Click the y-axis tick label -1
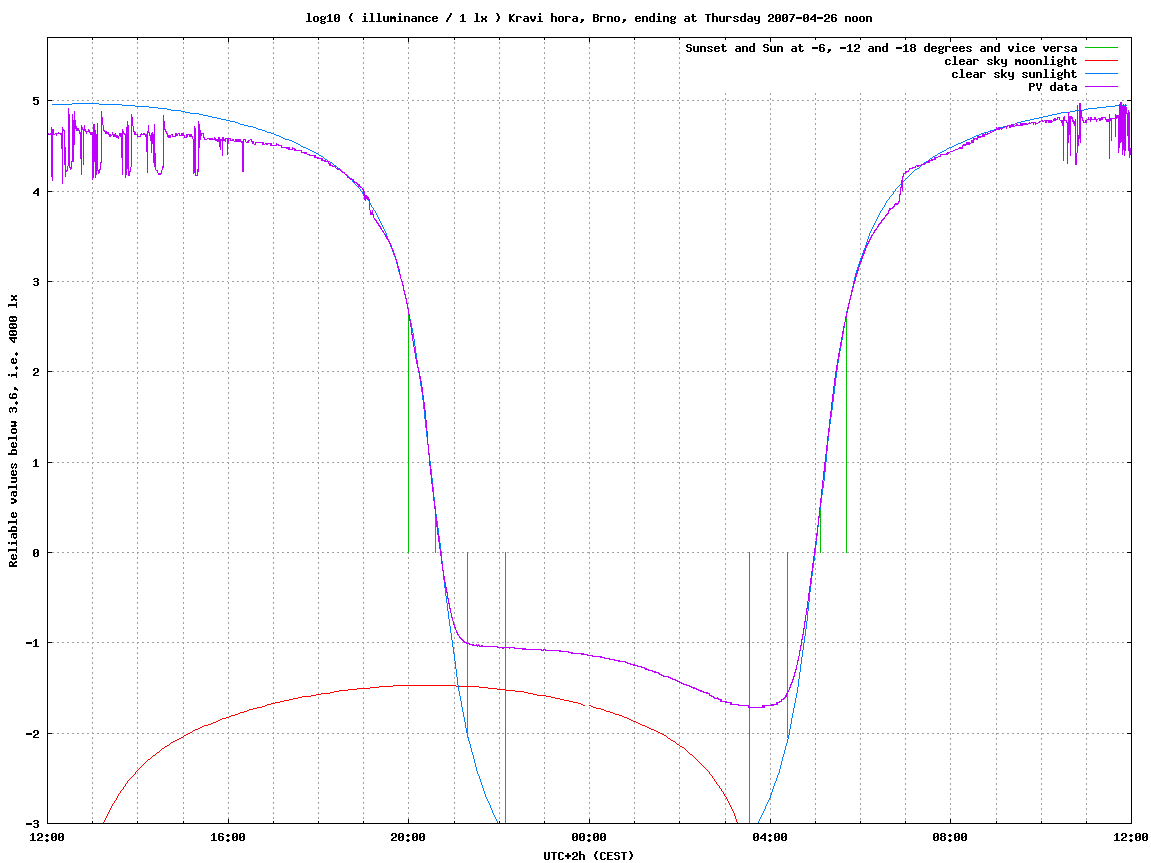The width and height of the screenshot is (1151, 863). pyautogui.click(x=33, y=643)
